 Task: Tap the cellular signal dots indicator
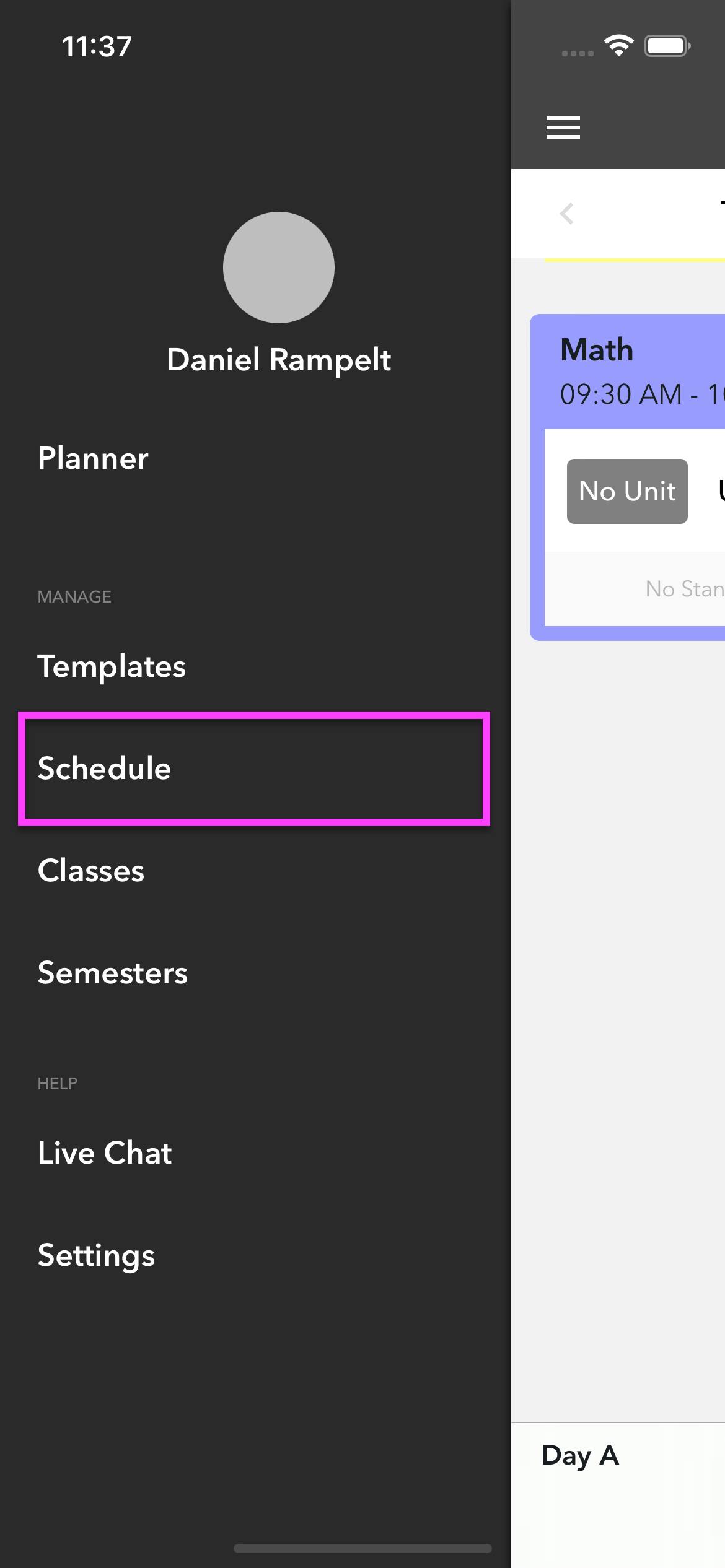(578, 54)
